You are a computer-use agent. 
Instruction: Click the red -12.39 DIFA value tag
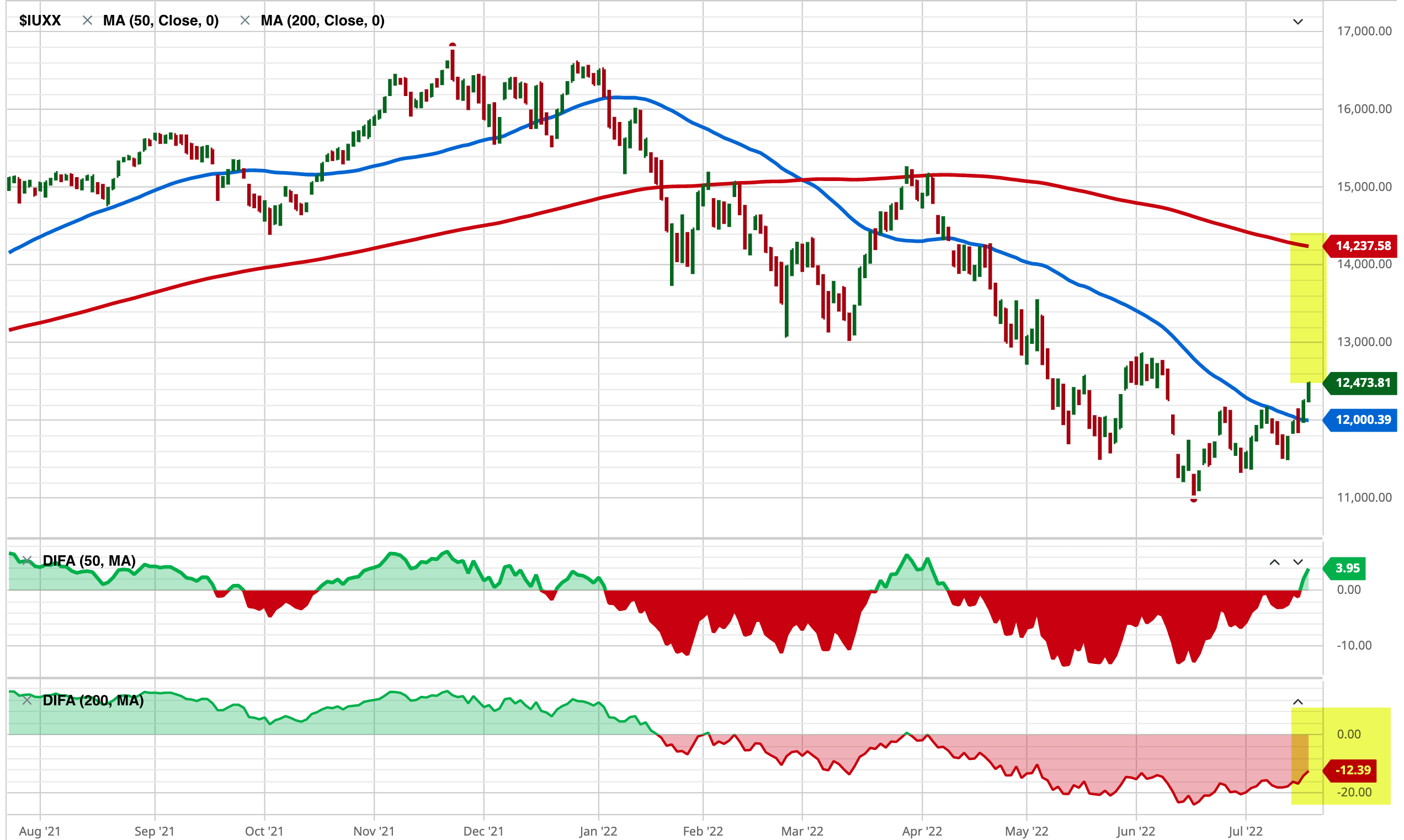tap(1353, 770)
